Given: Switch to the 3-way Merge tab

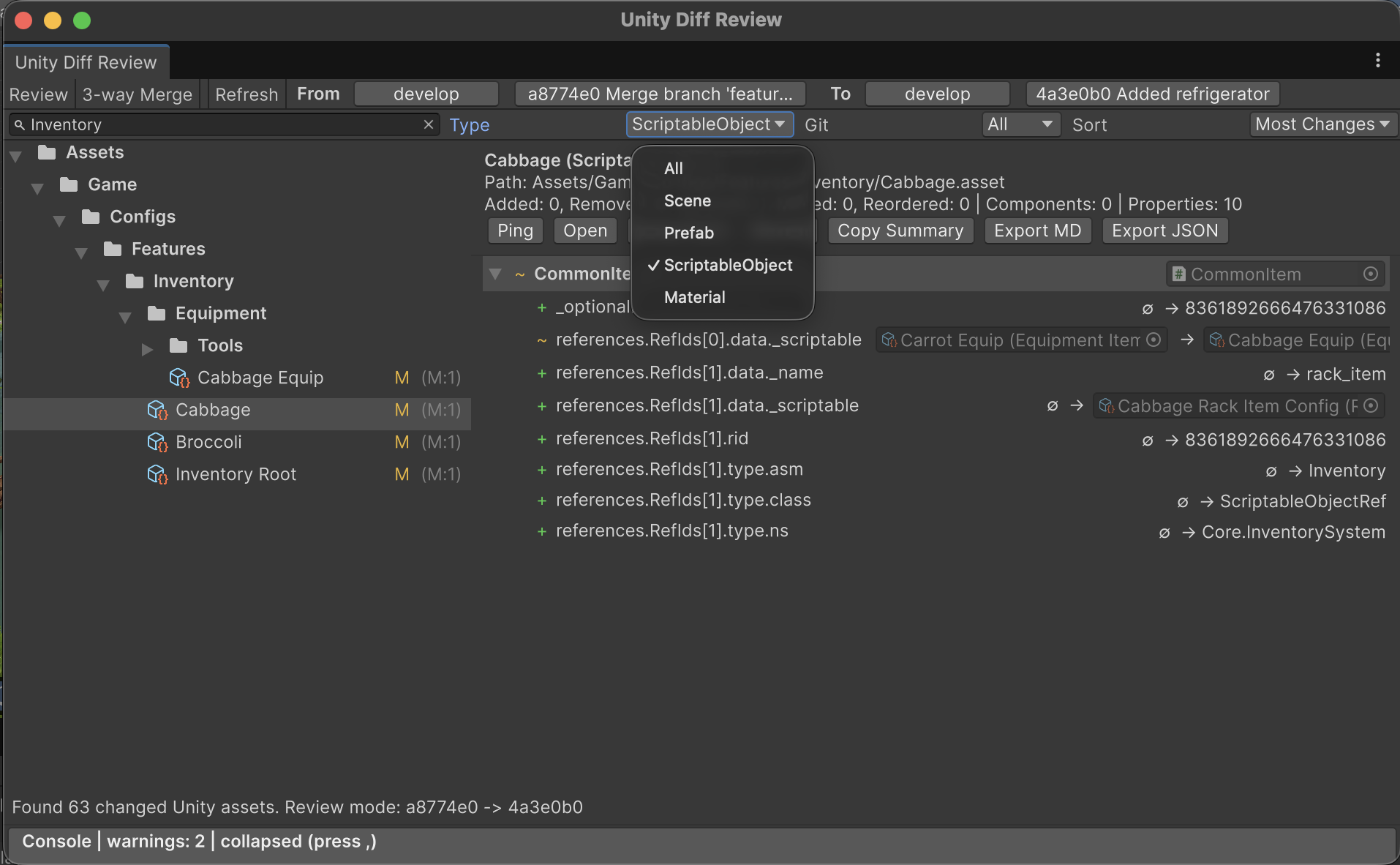Looking at the screenshot, I should (x=137, y=94).
